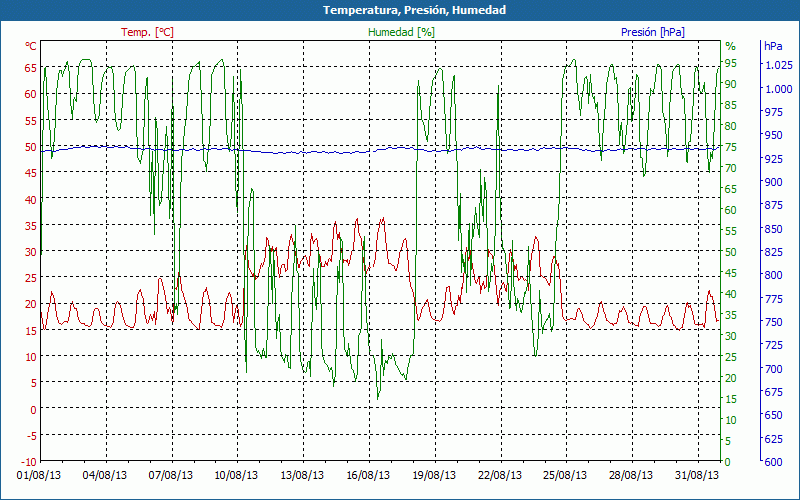Click the '16/08/13' date label

point(368,476)
